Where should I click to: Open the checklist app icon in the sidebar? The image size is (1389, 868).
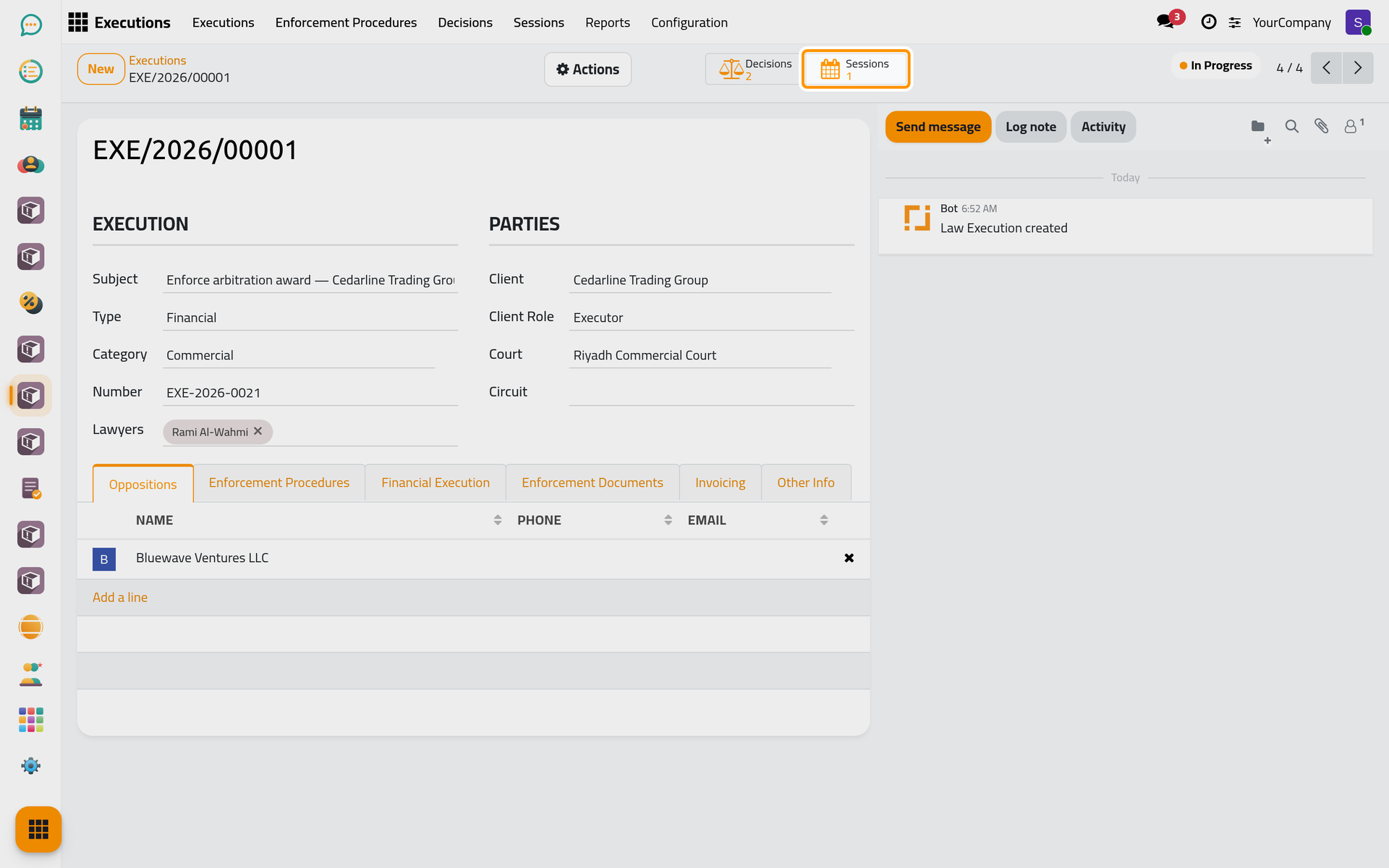[x=30, y=72]
